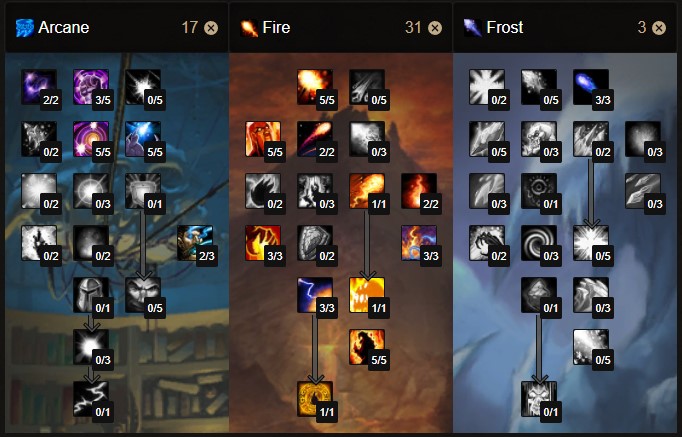Select the blue comet Frost talent 3/3
Screen dimensions: 682x437
coord(591,87)
